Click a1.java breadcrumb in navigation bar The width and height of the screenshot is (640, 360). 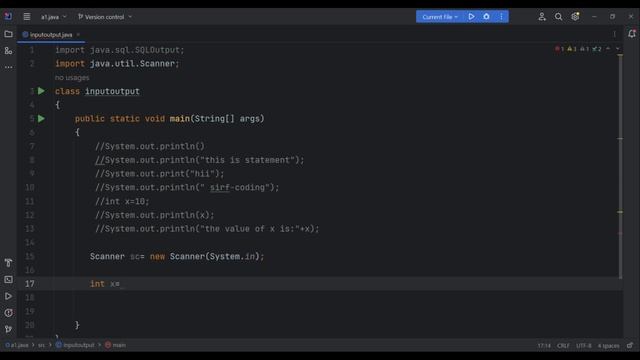17,345
